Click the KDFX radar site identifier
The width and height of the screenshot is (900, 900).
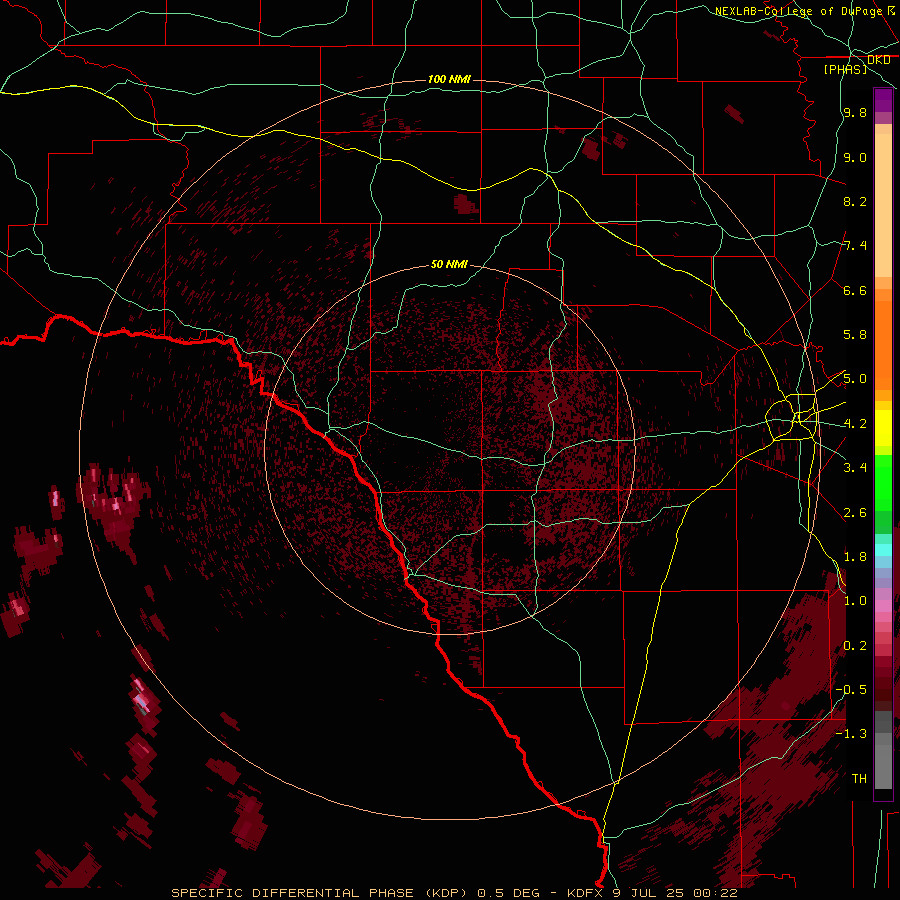click(x=585, y=893)
